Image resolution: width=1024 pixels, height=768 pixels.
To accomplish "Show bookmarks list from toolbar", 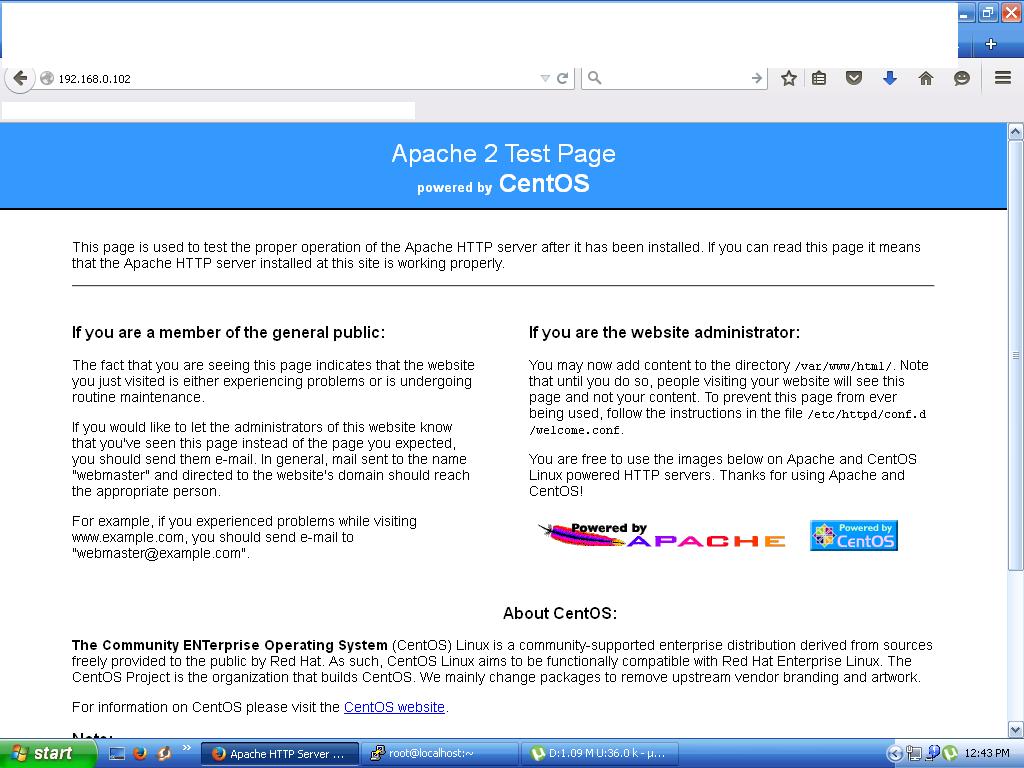I will click(819, 78).
